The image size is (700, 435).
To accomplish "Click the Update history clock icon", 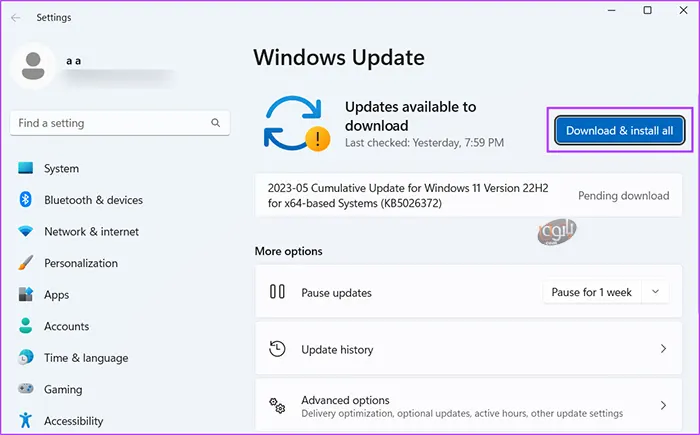I will (277, 349).
